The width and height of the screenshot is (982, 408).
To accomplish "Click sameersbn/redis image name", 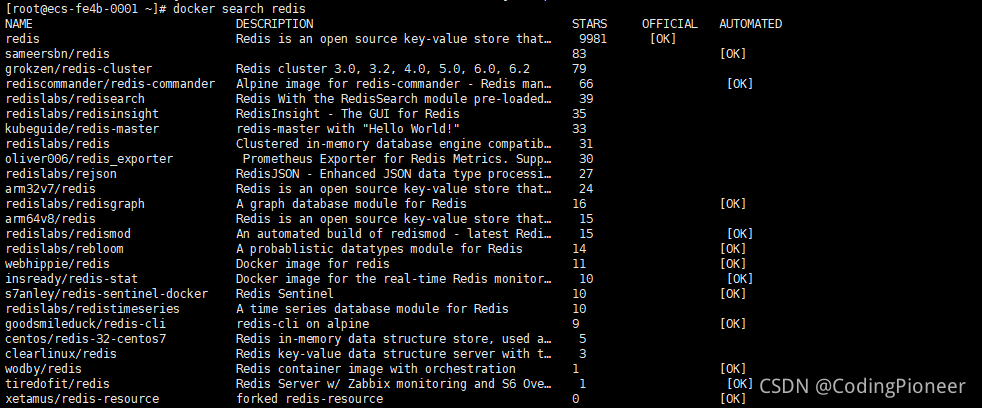I will 57,54.
